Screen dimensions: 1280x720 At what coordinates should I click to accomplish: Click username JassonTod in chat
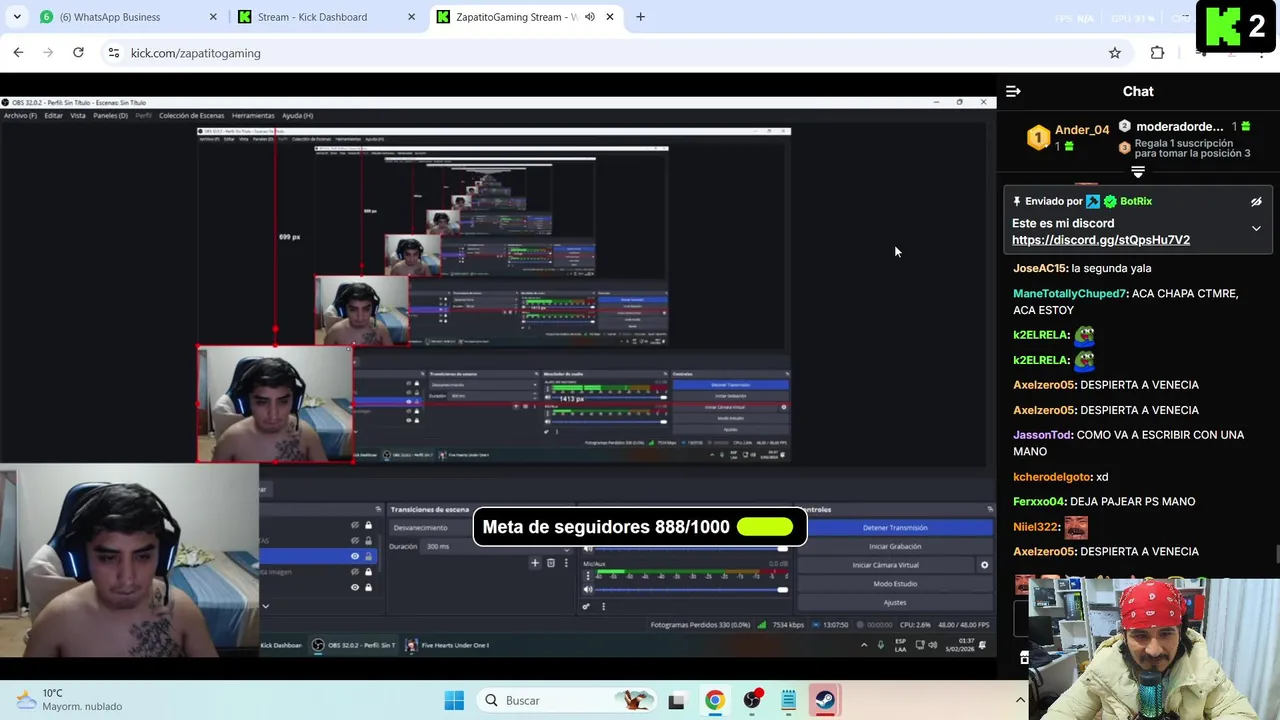(1043, 435)
